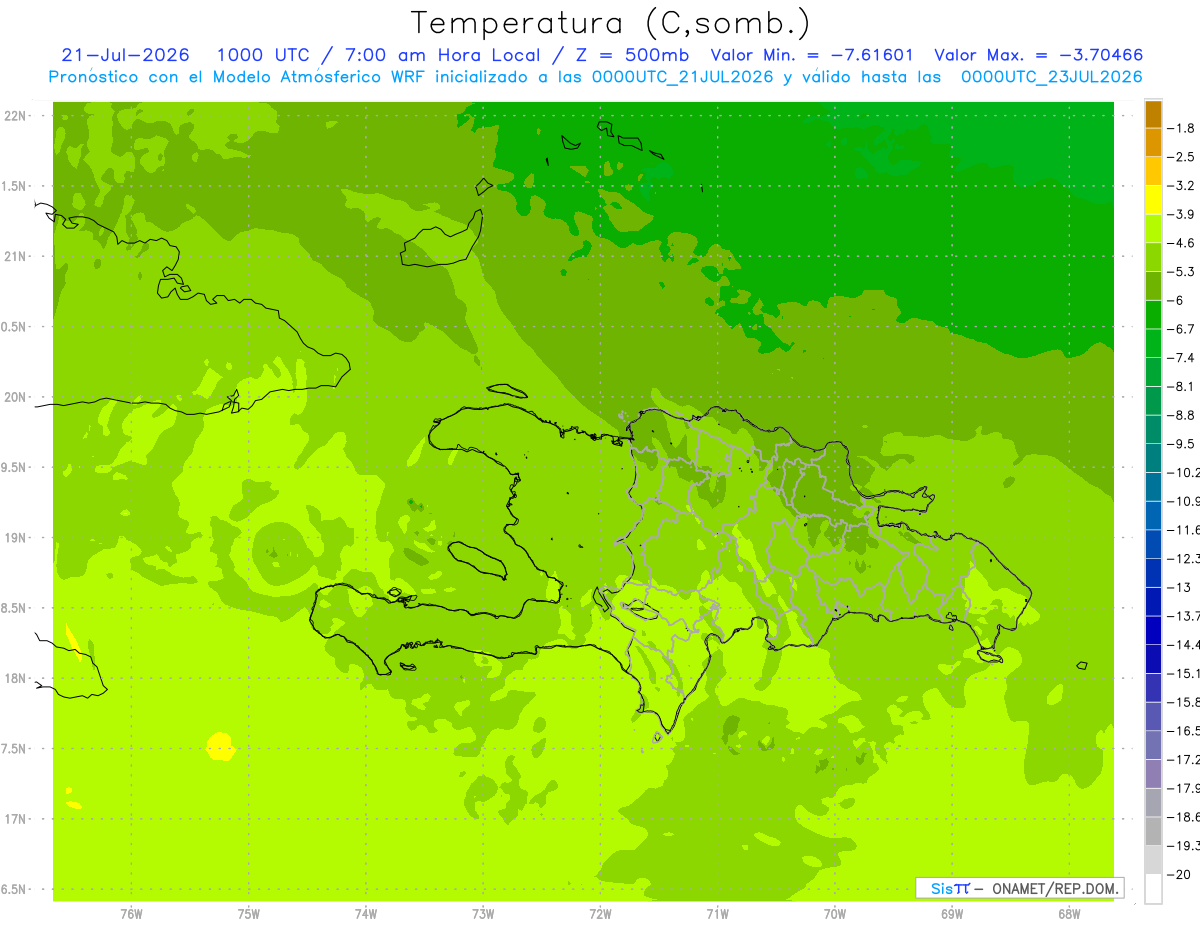Click the "70W" longitude label
1200x927 pixels.
point(835,914)
